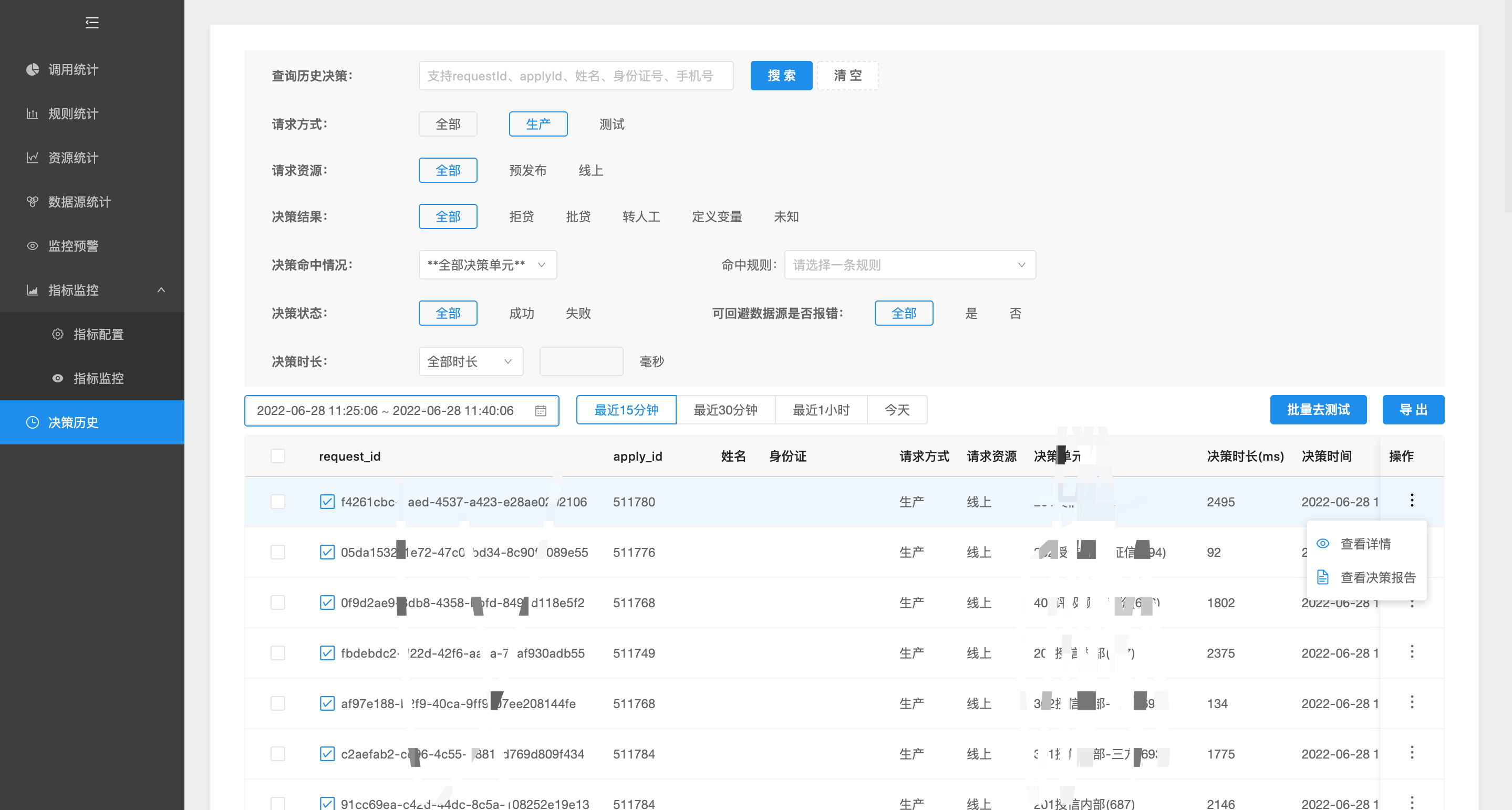This screenshot has height=810, width=1512.
Task: Check the row checkbox for apply_id 511749
Action: tap(278, 653)
